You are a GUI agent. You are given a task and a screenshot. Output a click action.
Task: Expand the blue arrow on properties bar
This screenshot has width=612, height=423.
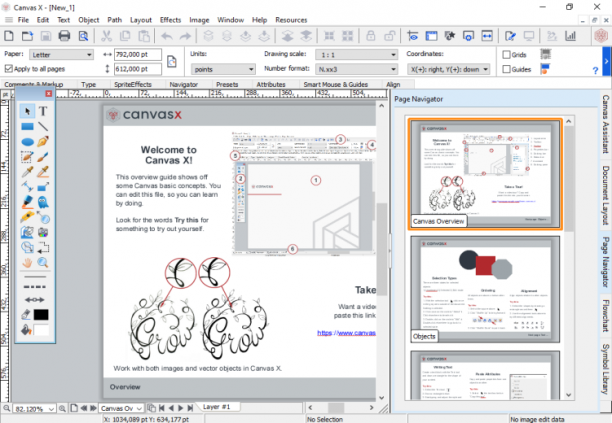pyautogui.click(x=607, y=61)
